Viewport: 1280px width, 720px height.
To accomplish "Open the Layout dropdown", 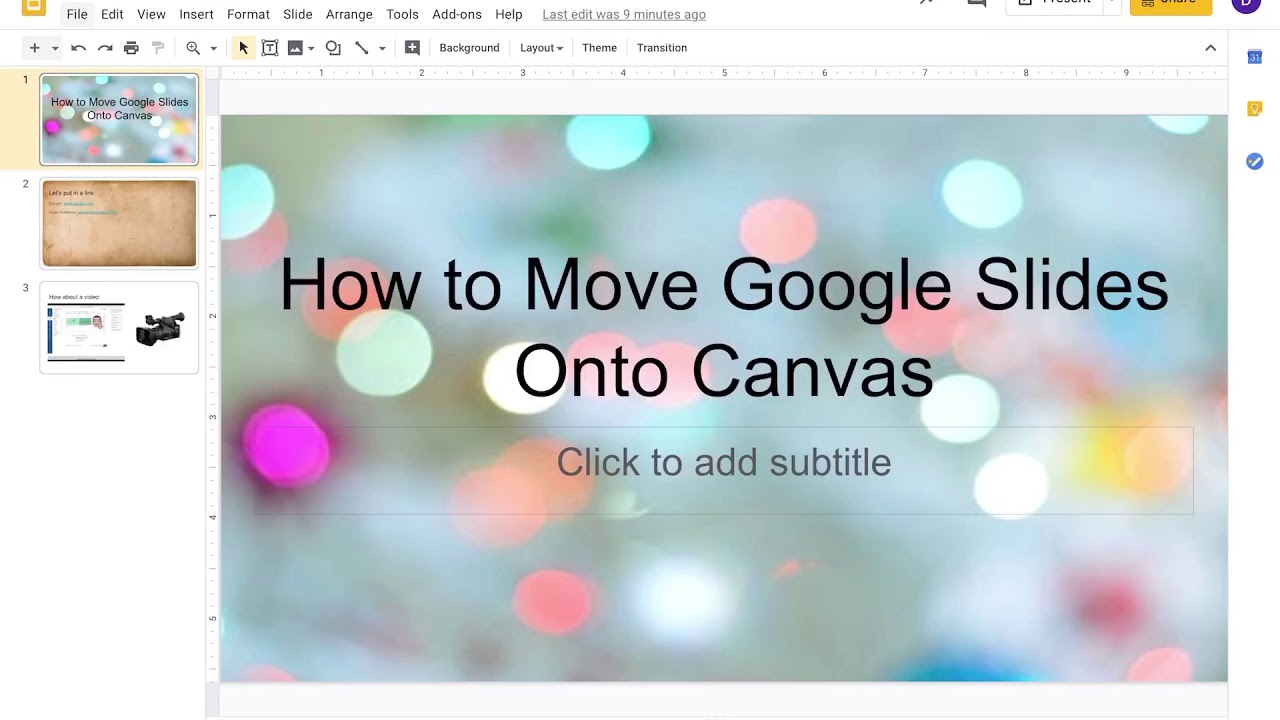I will 541,48.
